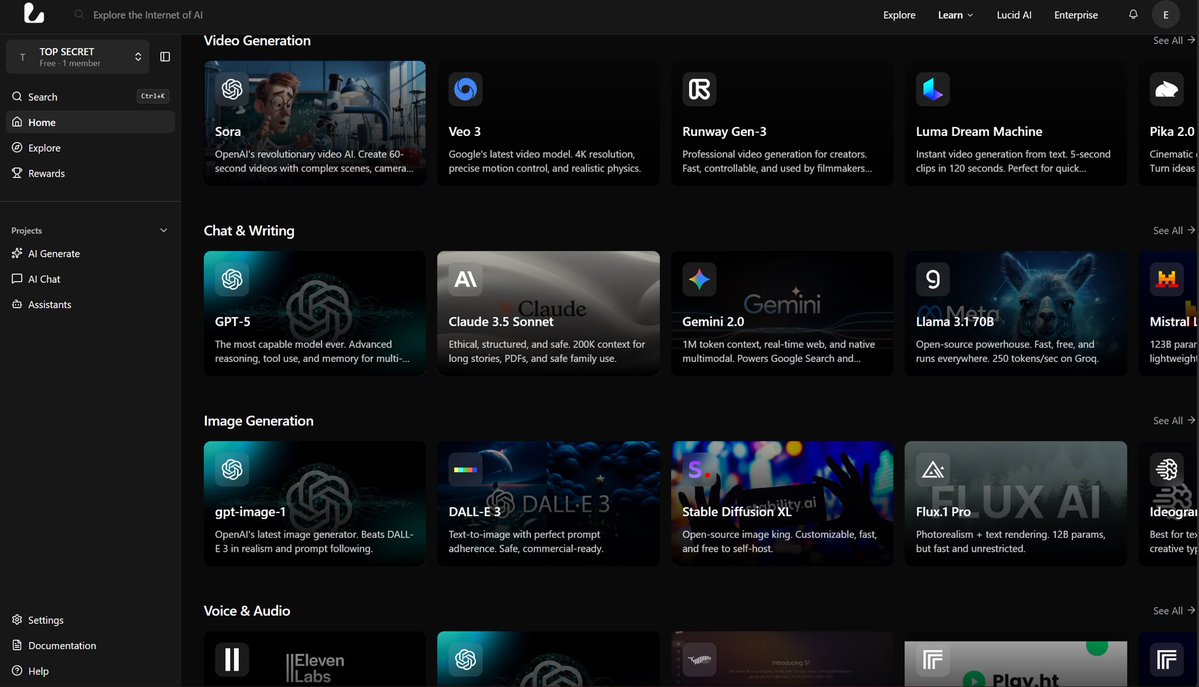Click the Gemini 2.0 sparkle icon
Viewport: 1199px width, 687px height.
click(698, 279)
